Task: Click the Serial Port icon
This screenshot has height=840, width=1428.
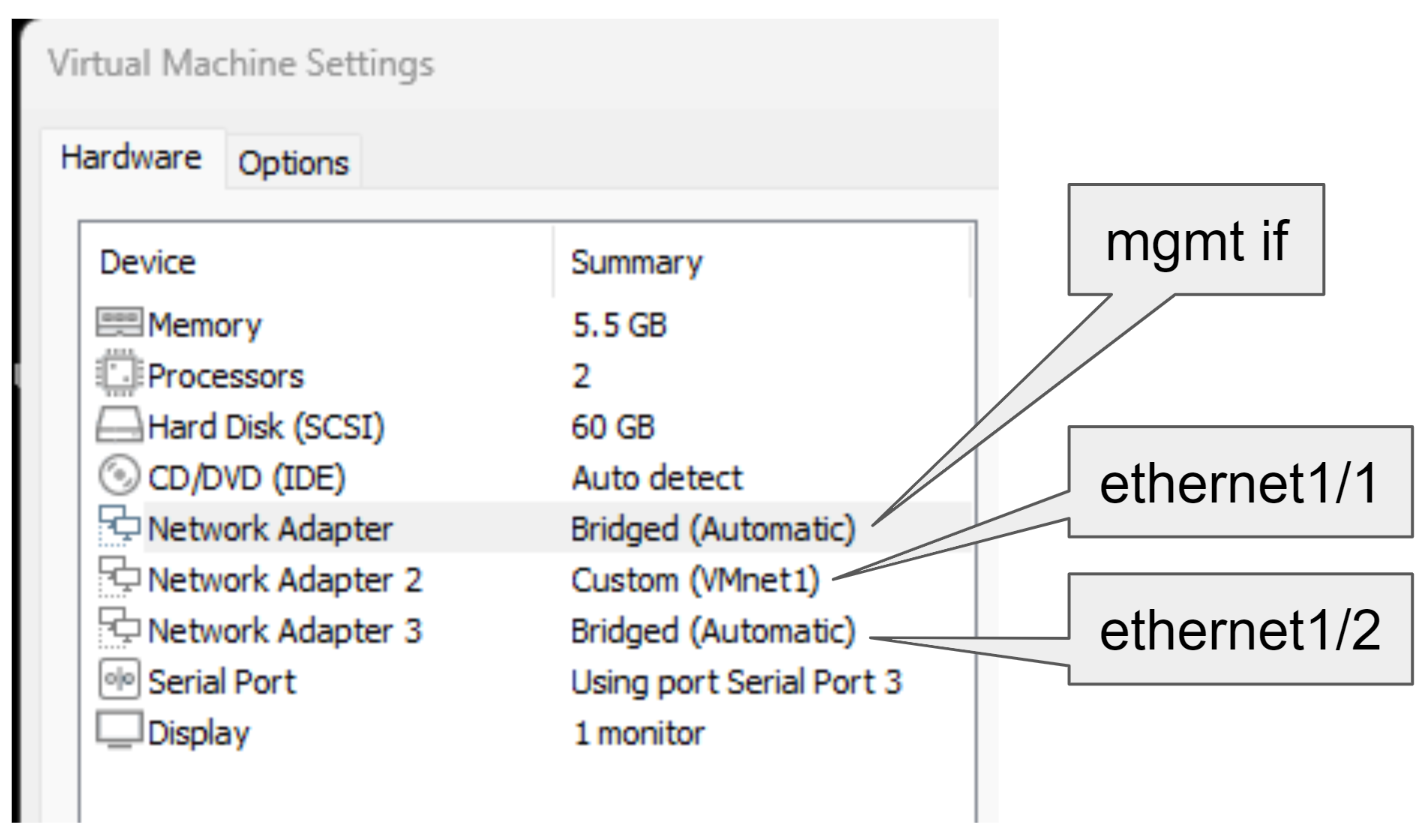Action: [118, 679]
